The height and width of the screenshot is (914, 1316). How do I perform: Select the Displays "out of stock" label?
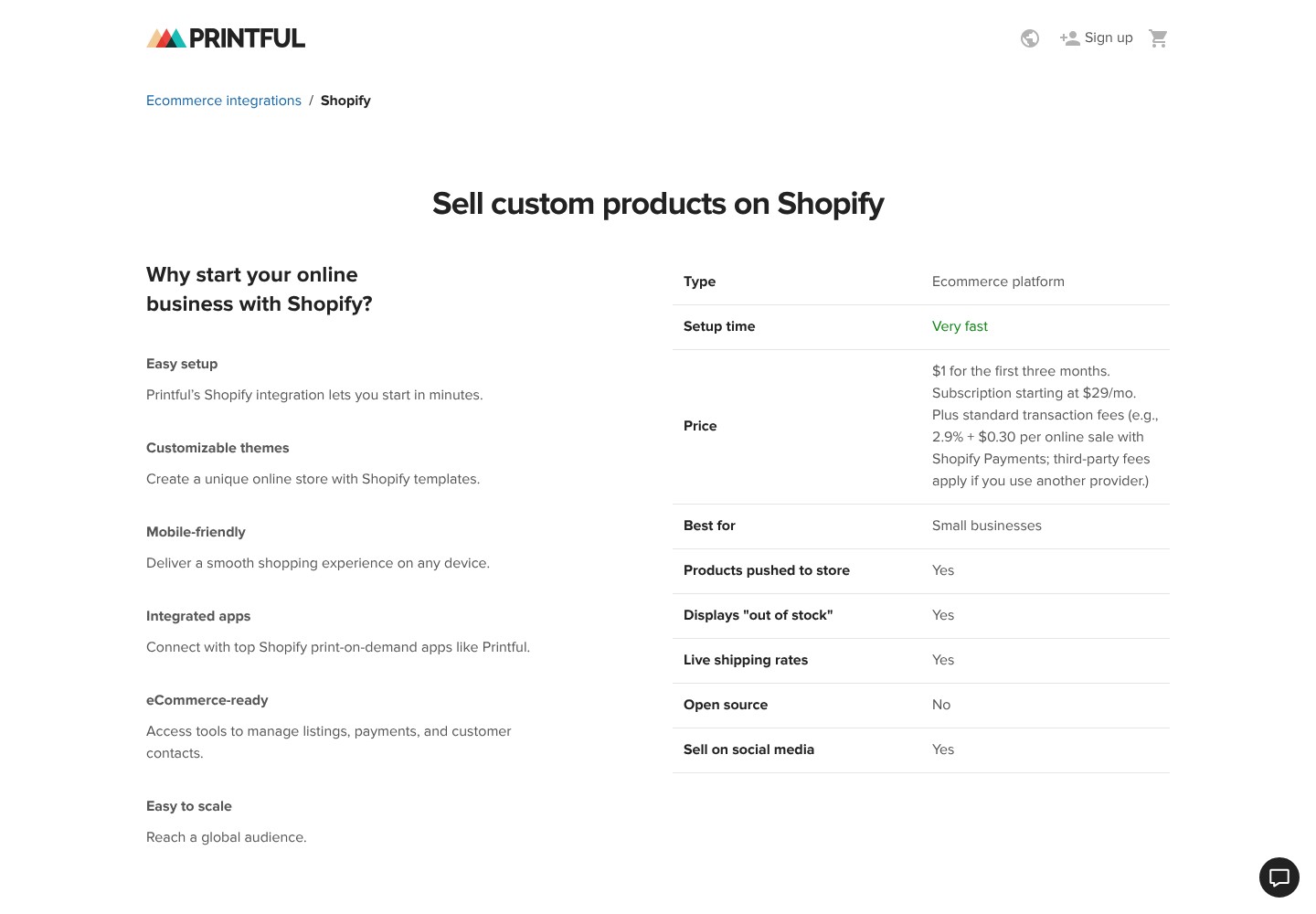(x=759, y=615)
